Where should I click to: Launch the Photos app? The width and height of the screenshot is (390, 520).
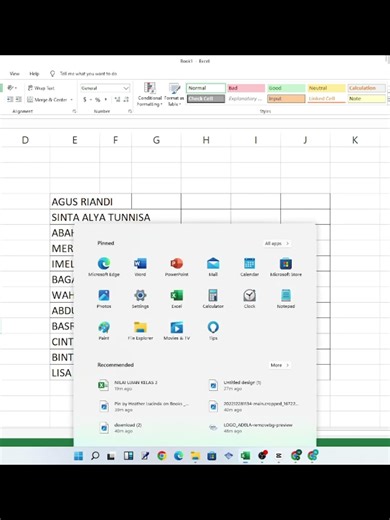[x=104, y=298]
